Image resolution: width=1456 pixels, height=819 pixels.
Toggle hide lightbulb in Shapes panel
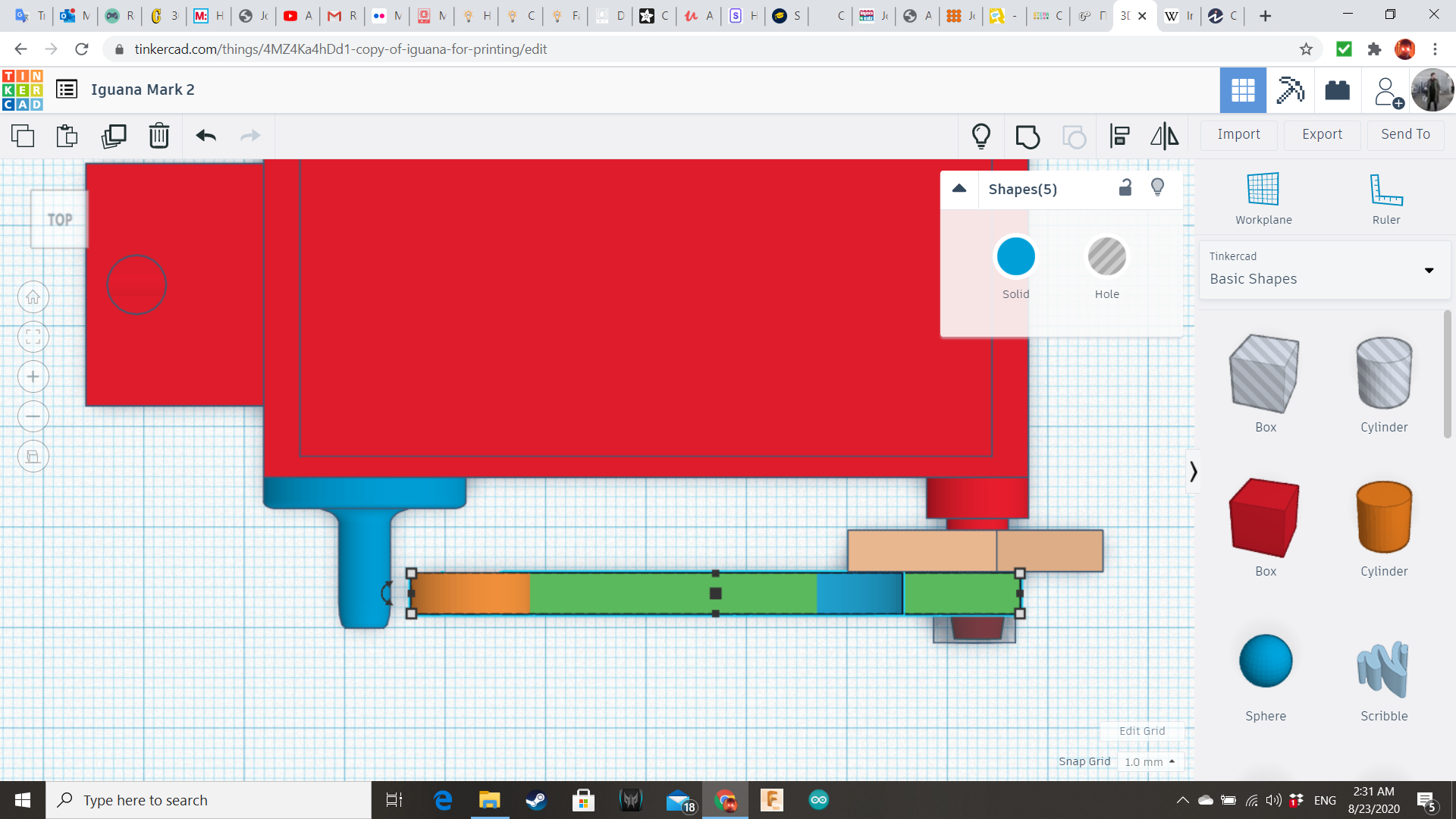1157,187
